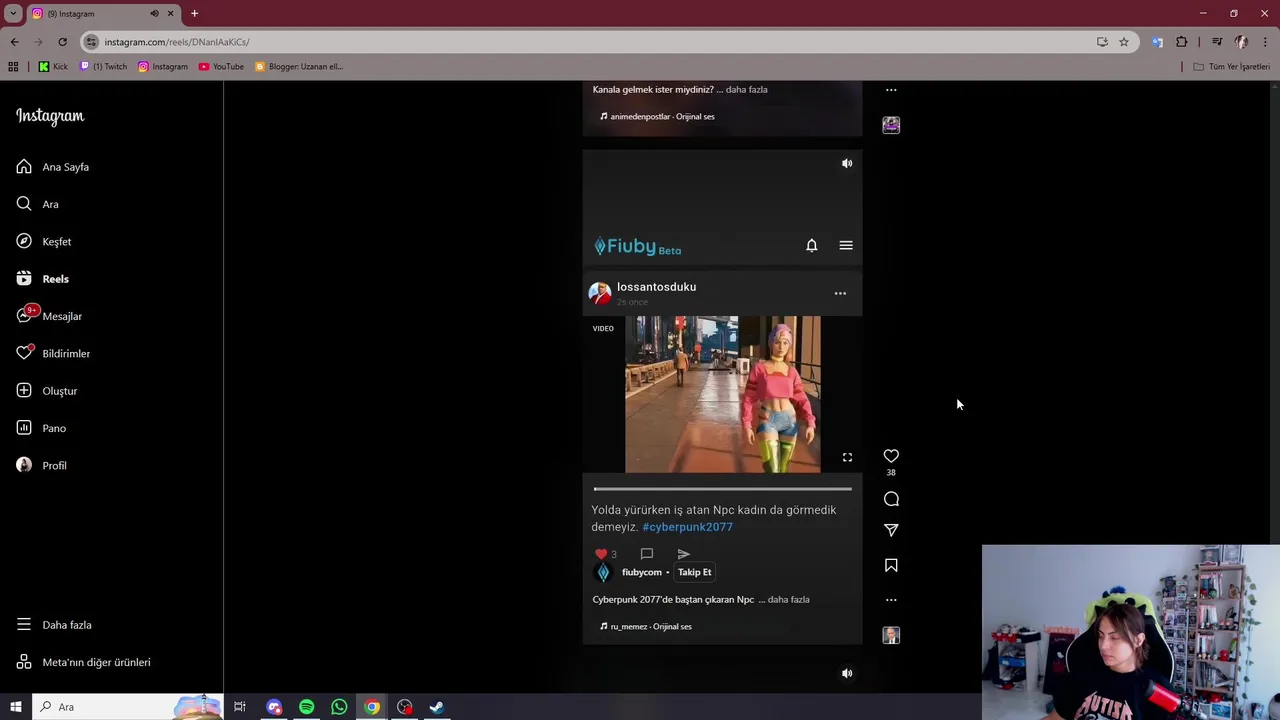
Task: Open WhatsApp from taskbar
Action: (339, 707)
